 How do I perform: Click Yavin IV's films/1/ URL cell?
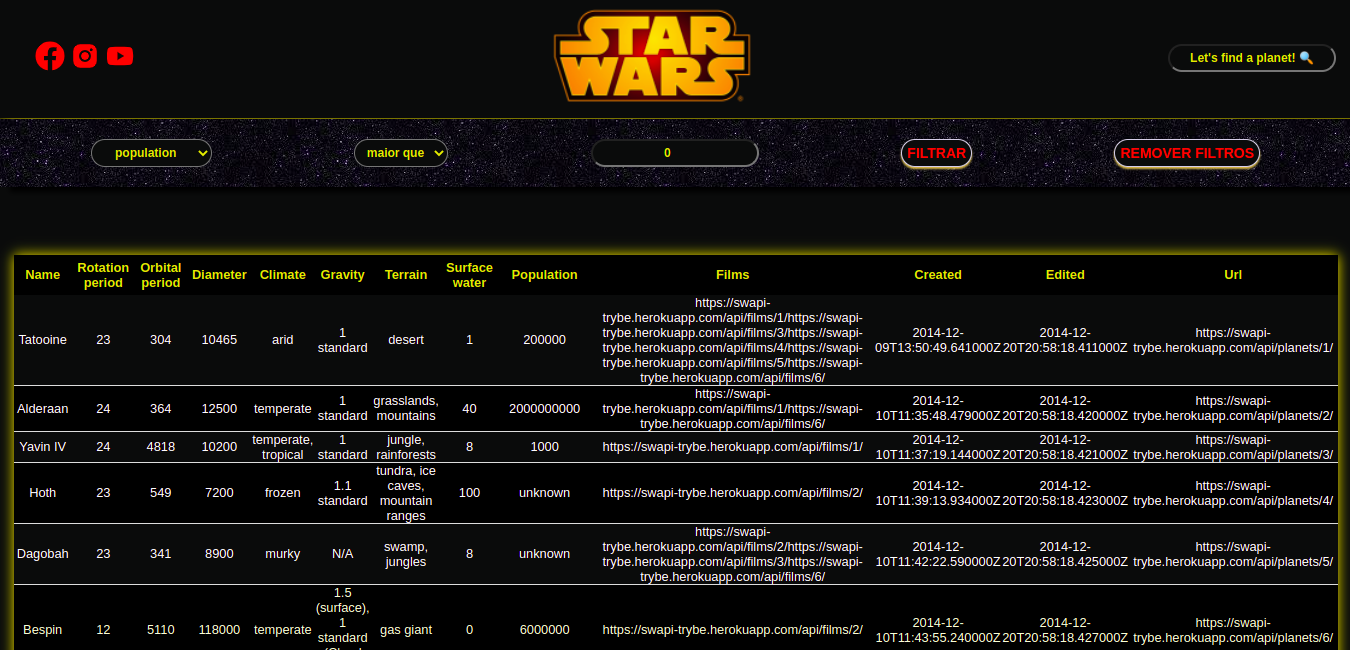click(733, 447)
